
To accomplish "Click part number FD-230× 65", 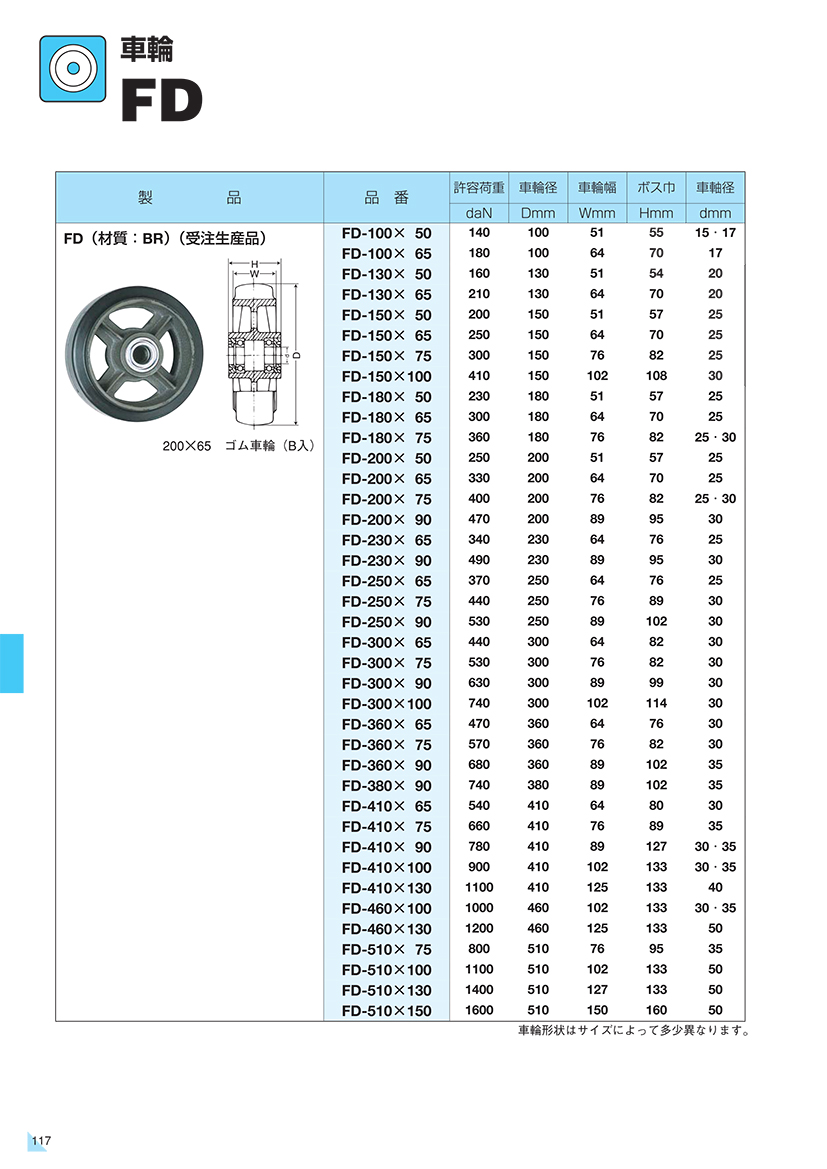I will coord(386,540).
